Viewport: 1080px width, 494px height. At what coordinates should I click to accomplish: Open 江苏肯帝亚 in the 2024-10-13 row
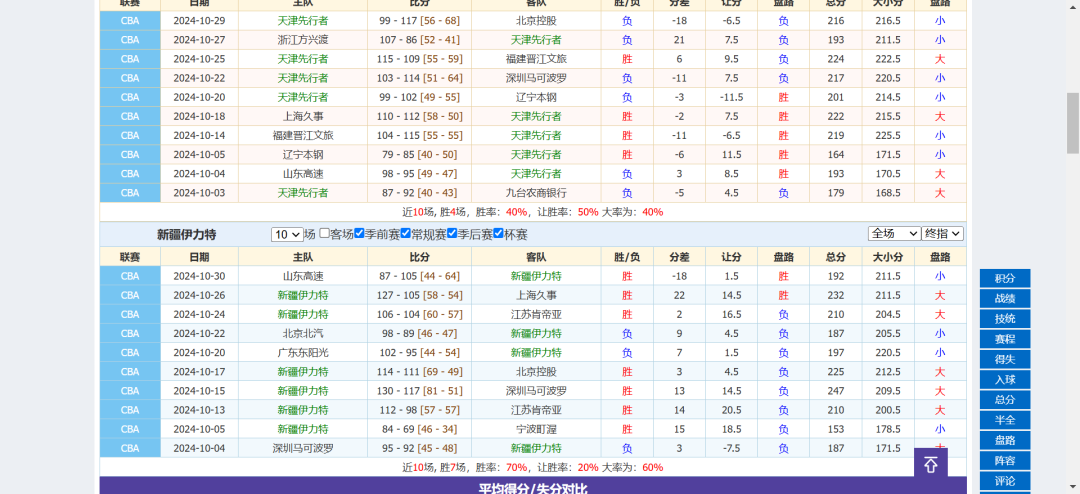tap(536, 410)
